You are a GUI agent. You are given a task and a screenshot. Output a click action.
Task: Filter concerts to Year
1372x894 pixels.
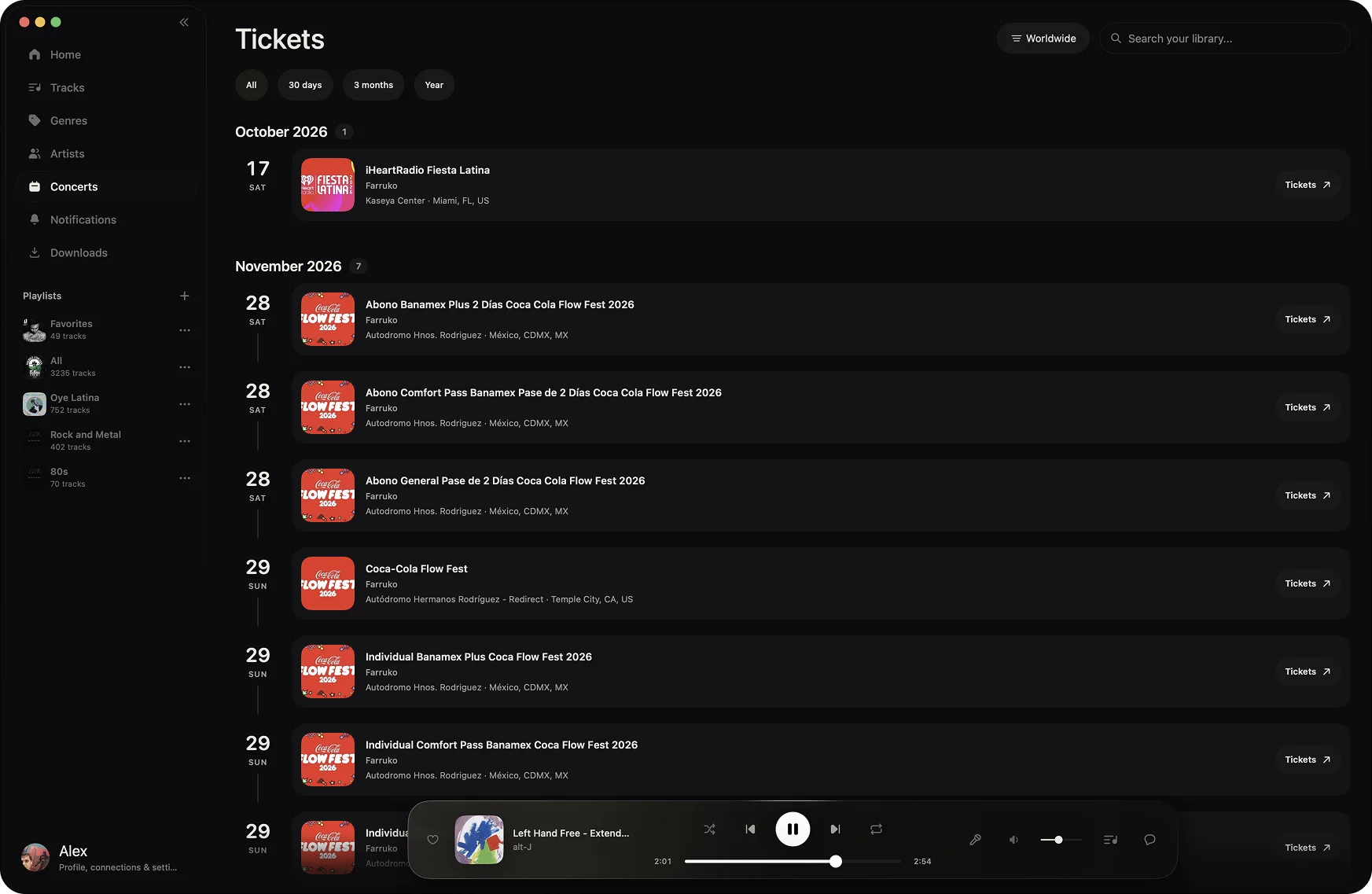pyautogui.click(x=434, y=85)
